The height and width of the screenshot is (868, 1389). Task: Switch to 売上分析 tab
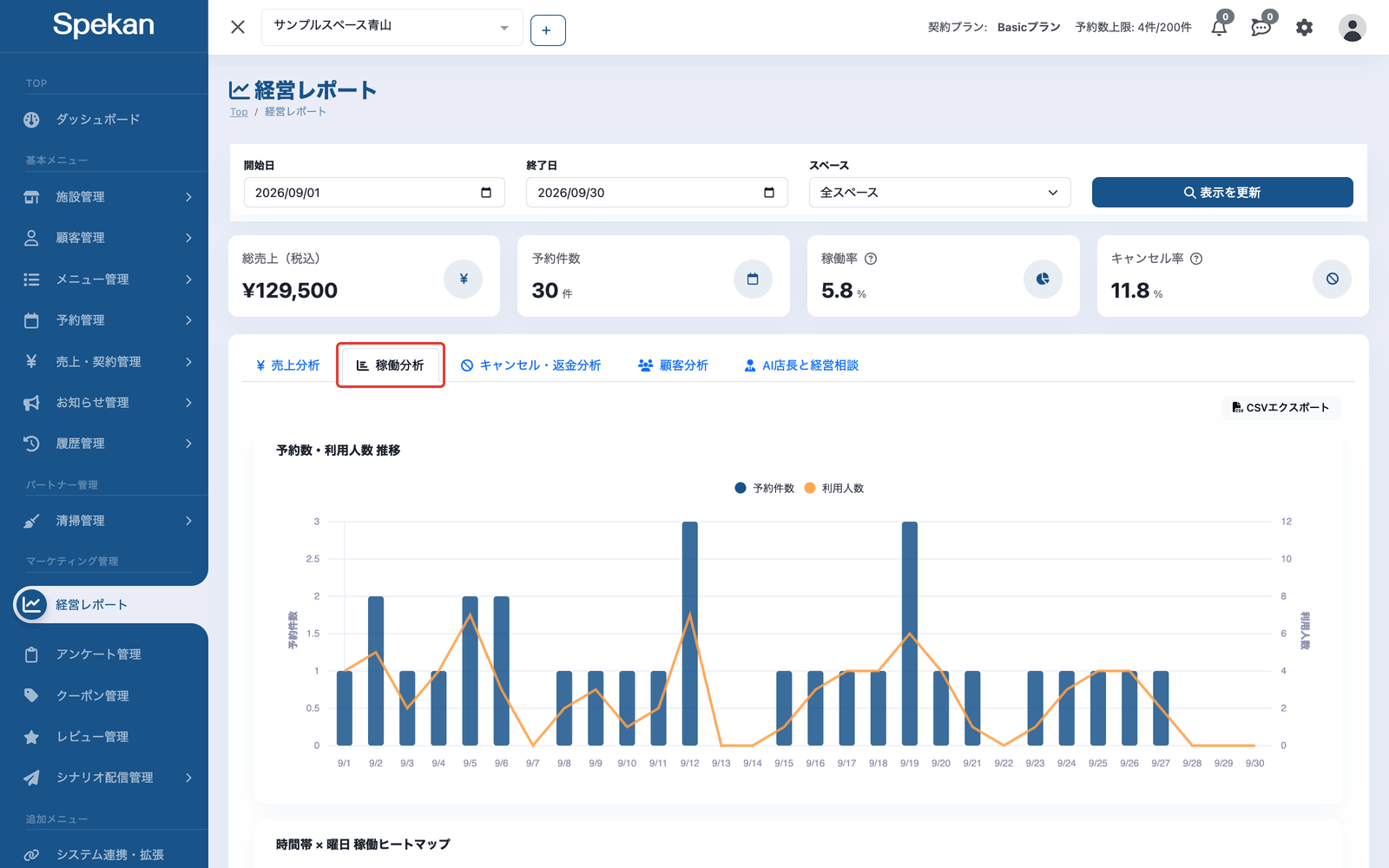(x=287, y=365)
